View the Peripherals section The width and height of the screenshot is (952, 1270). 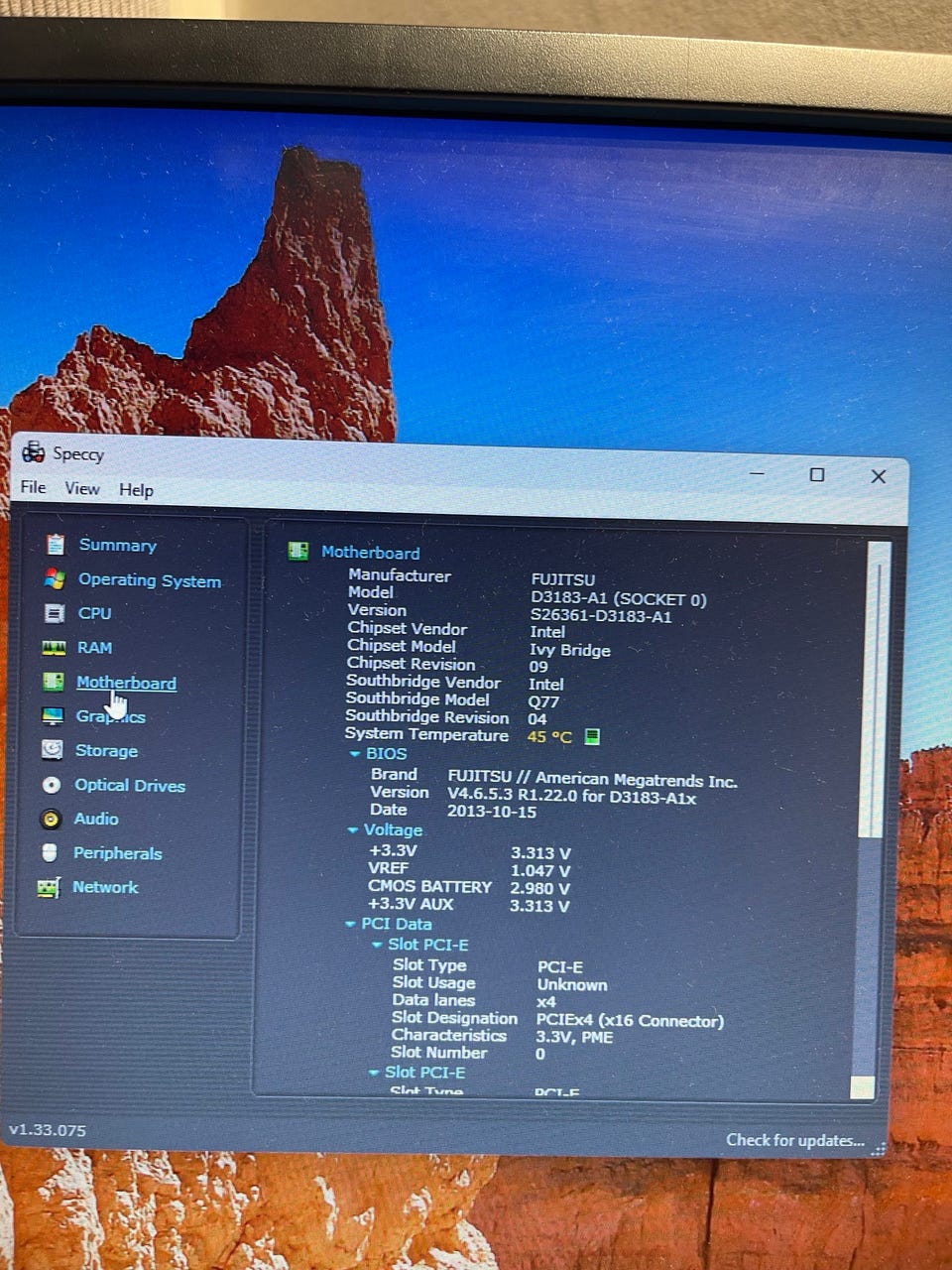pos(117,853)
